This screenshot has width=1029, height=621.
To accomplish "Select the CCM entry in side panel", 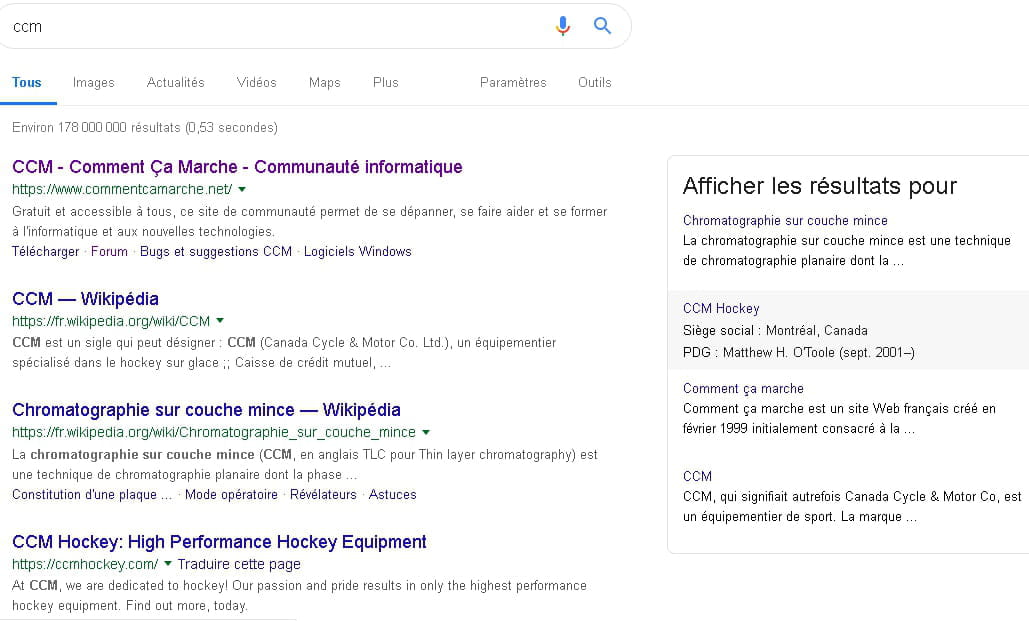I will coord(697,477).
